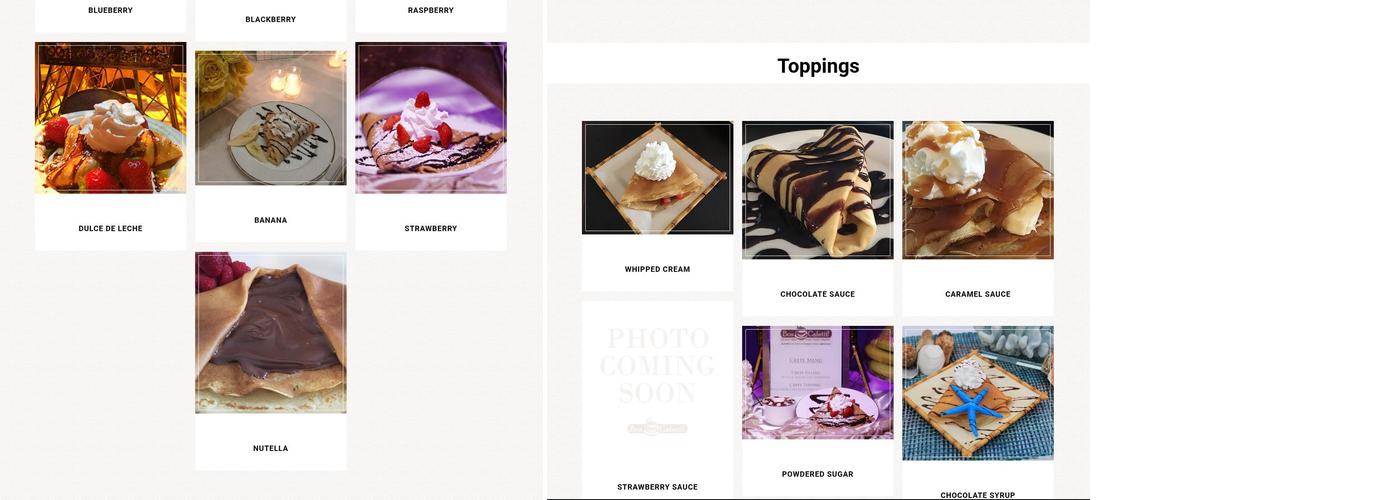Viewport: 1400px width, 500px height.
Task: Click the BLACKBERRY caption
Action: (x=271, y=19)
